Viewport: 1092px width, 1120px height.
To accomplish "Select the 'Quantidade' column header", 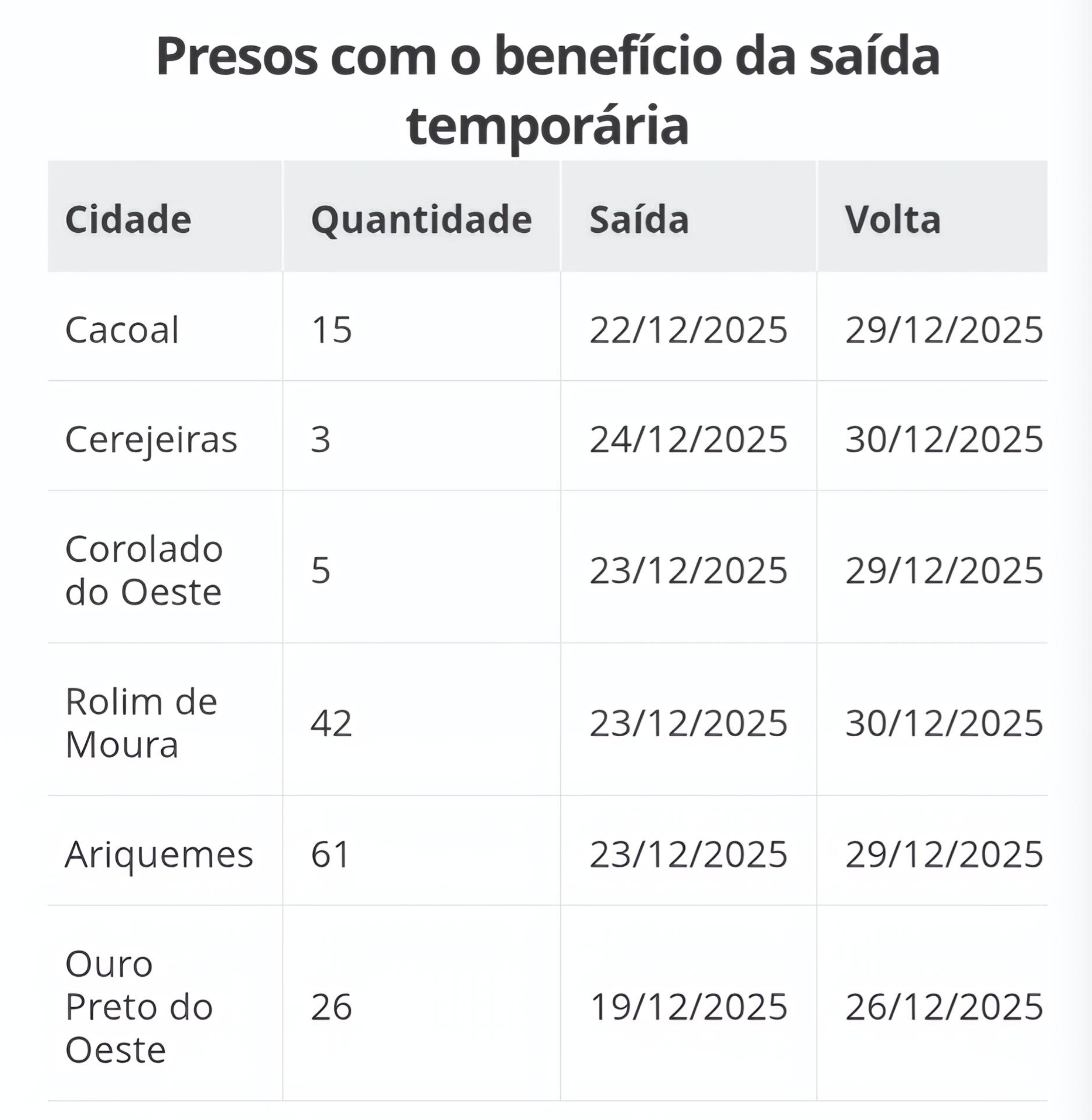I will tap(422, 219).
